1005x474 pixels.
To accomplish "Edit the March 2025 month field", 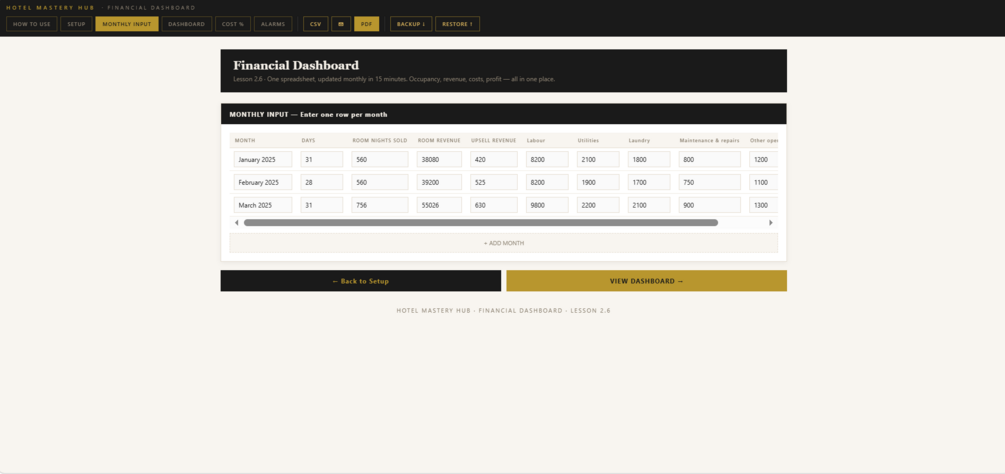I will [x=263, y=205].
